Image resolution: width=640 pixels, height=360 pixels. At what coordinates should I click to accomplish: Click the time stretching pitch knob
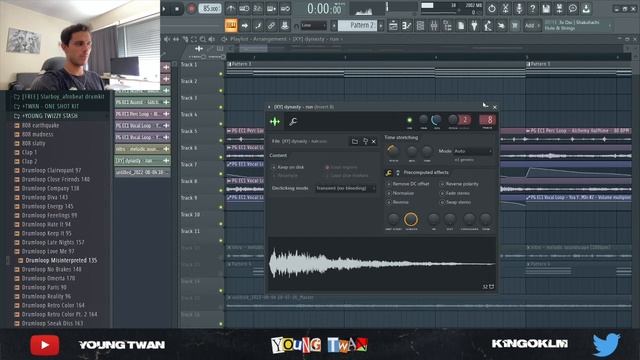point(393,151)
